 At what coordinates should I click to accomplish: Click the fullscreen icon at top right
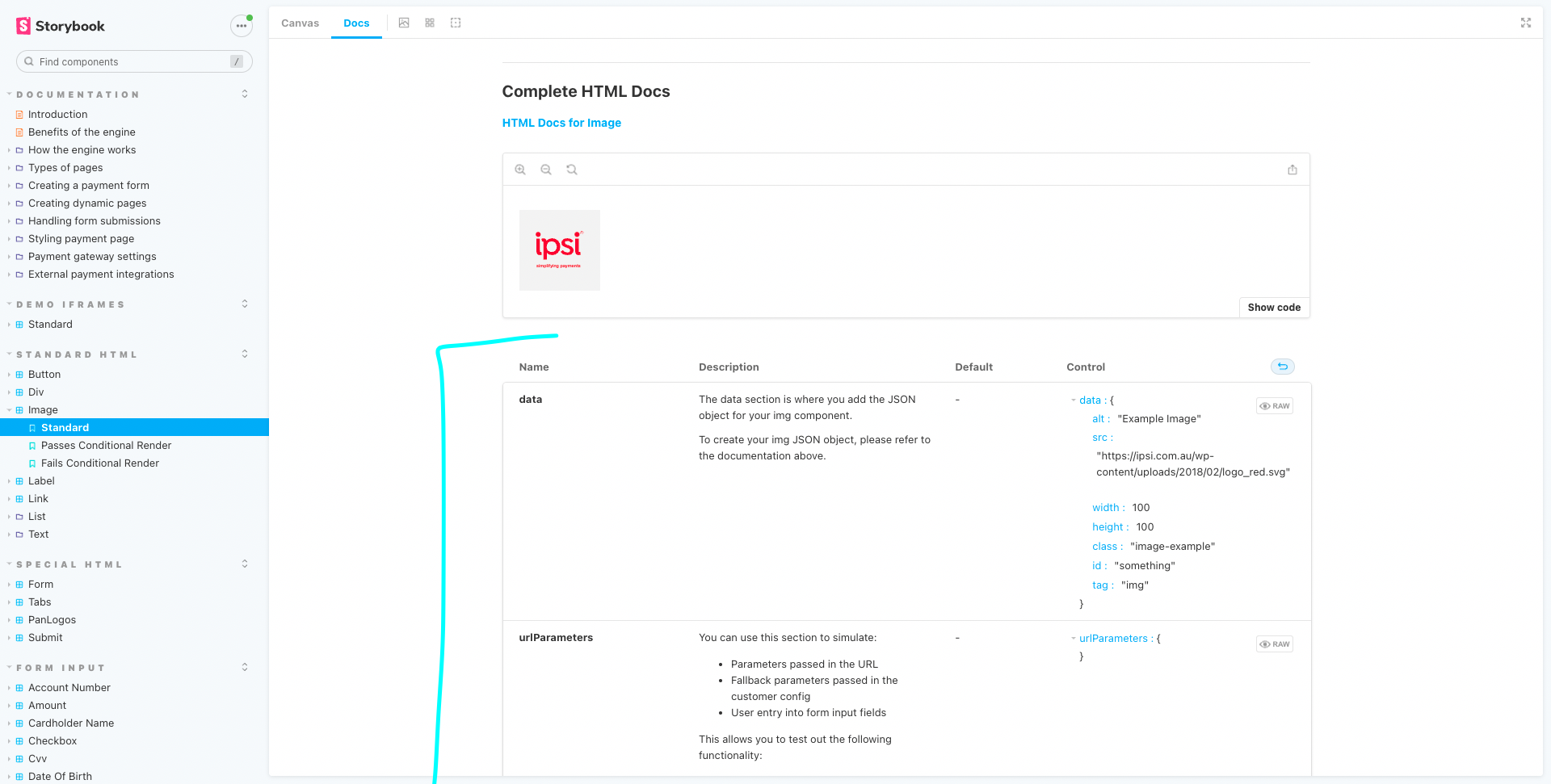tap(1526, 23)
